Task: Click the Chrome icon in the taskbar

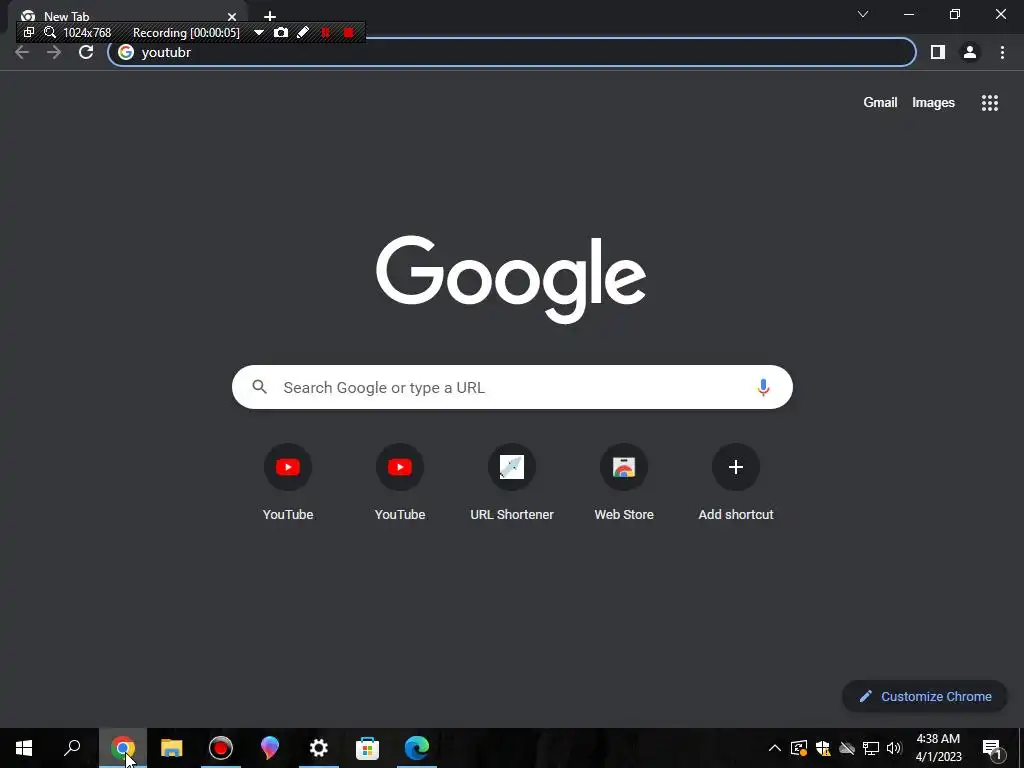Action: [x=123, y=748]
